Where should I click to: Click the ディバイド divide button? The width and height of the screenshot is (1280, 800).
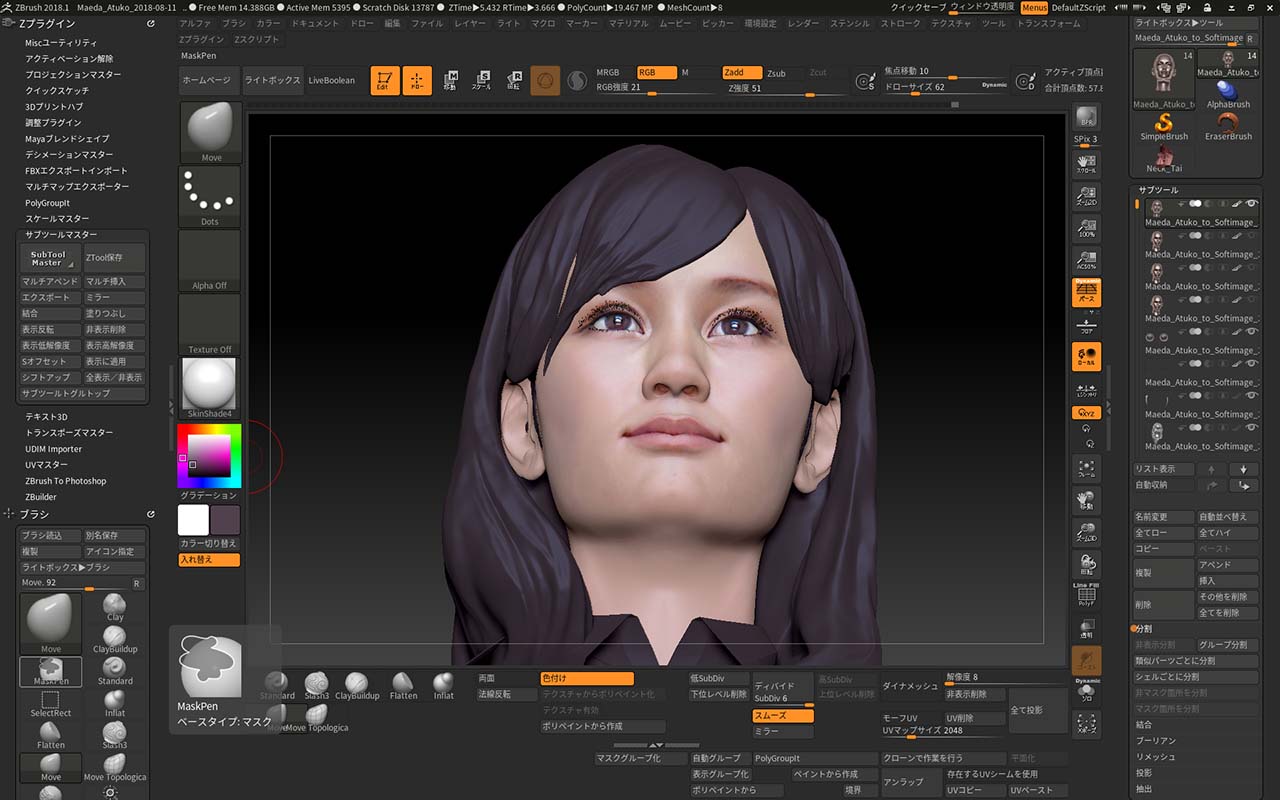(782, 686)
